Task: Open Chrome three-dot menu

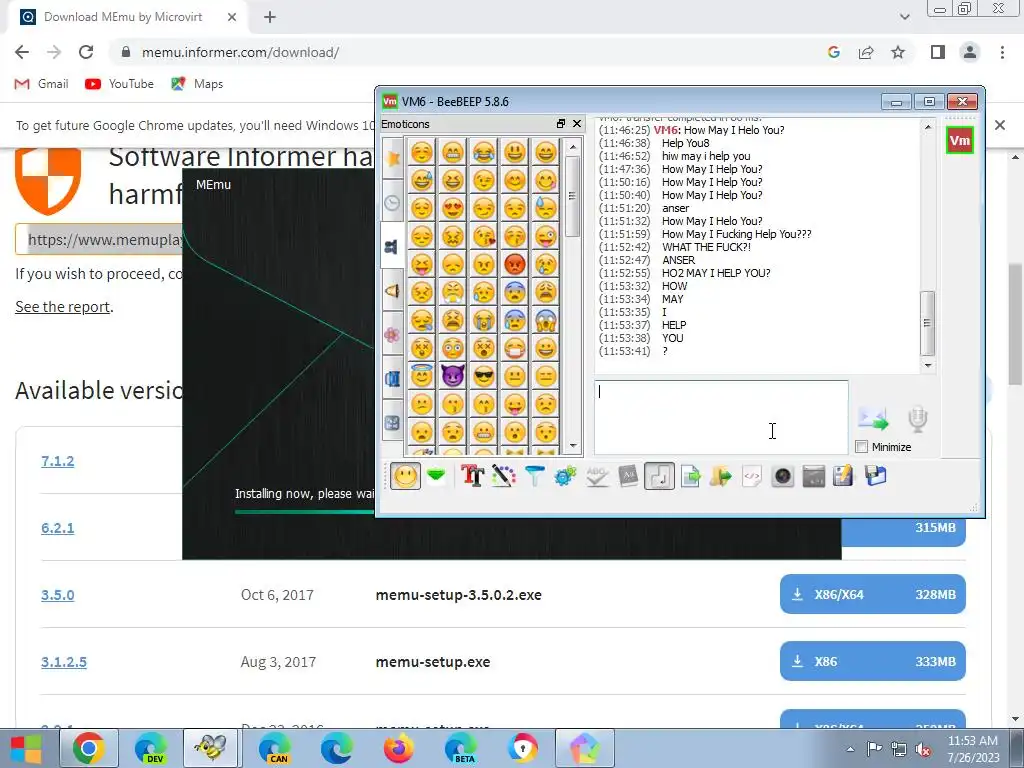Action: tap(1002, 52)
